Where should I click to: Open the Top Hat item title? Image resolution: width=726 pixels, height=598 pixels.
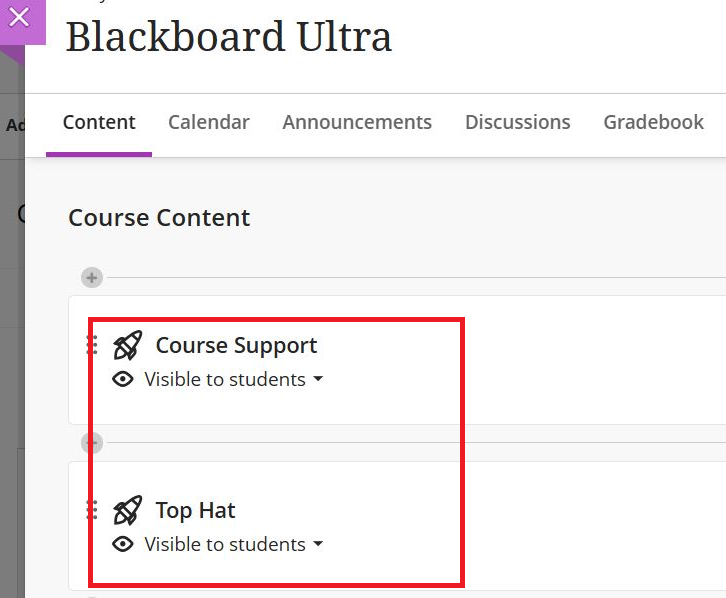pyautogui.click(x=195, y=510)
